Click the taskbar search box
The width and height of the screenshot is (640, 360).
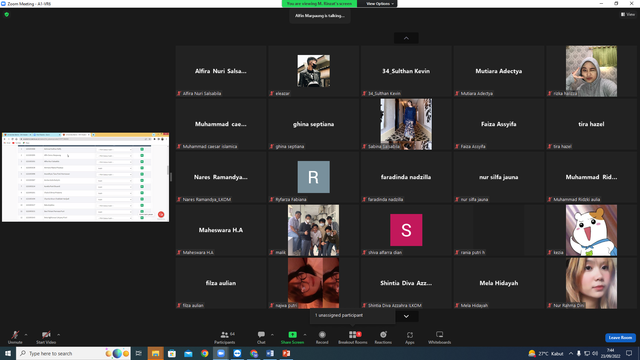tap(73, 353)
